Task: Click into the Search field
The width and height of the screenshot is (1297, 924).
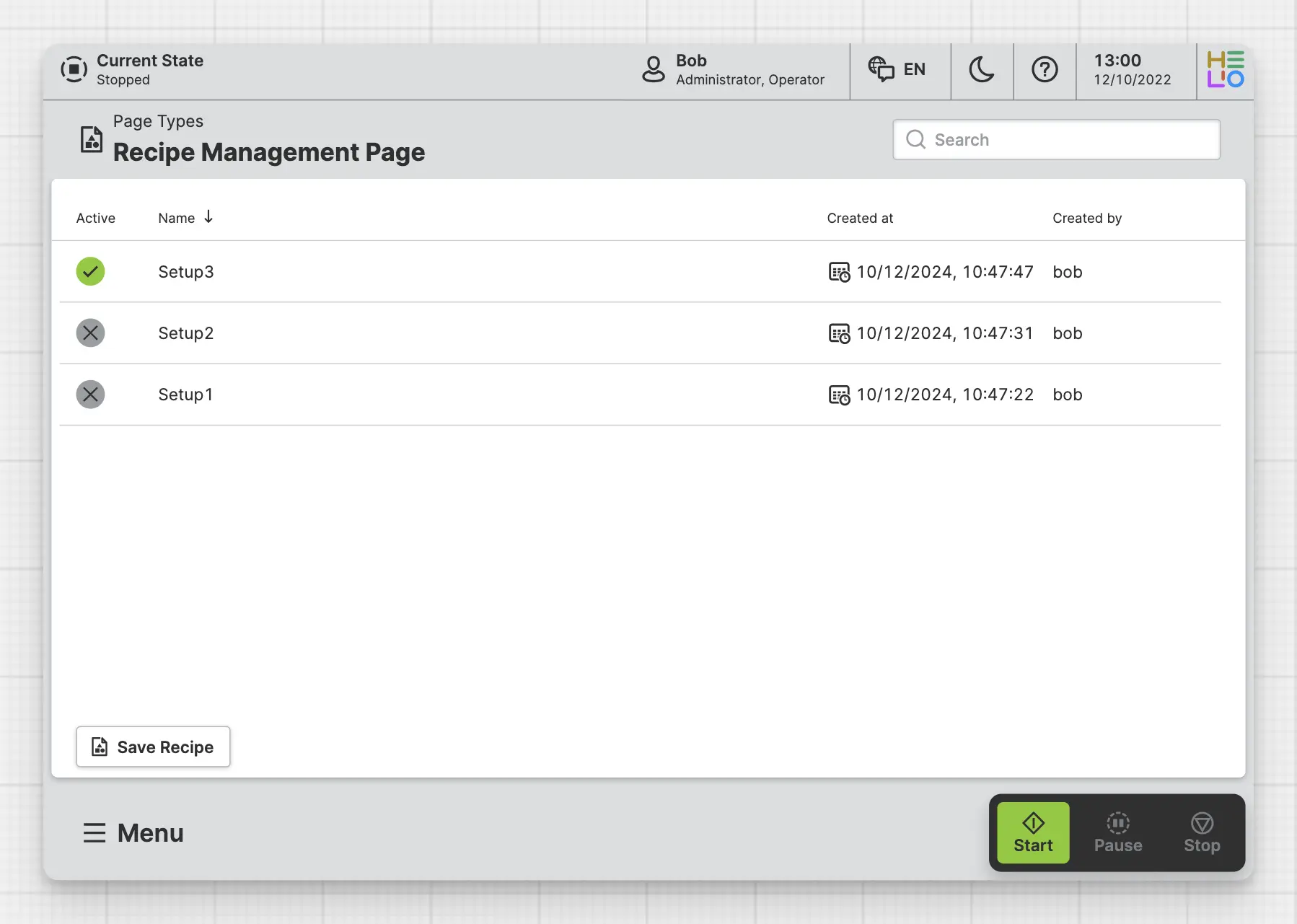Action: coord(1056,140)
